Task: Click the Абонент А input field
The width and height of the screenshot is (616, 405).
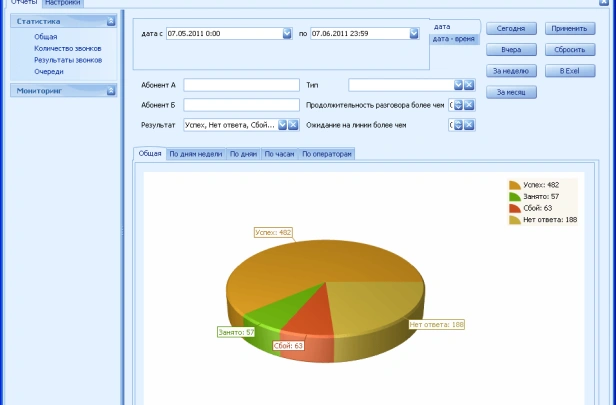Action: tap(241, 85)
